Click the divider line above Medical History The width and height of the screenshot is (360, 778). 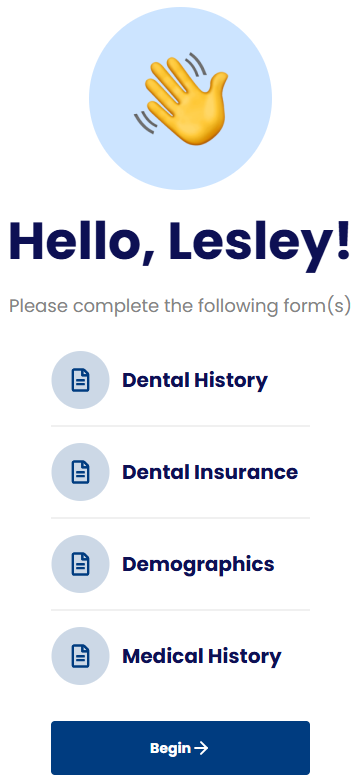coord(180,610)
